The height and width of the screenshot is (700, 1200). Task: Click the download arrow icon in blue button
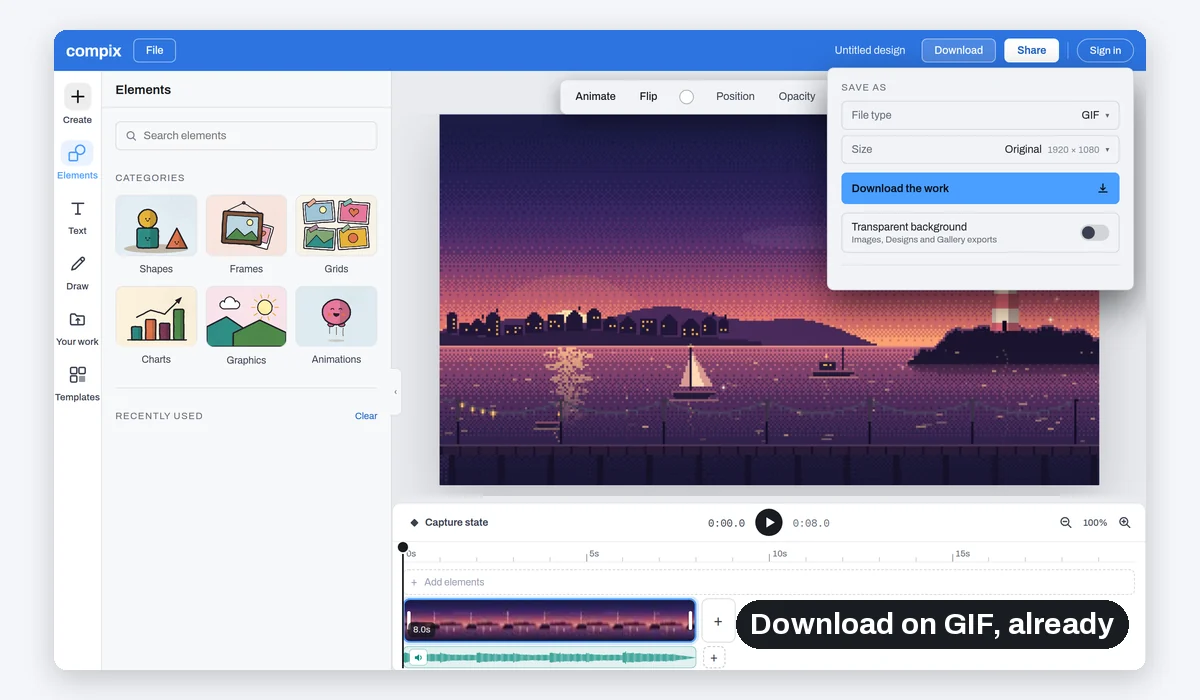coord(1103,188)
